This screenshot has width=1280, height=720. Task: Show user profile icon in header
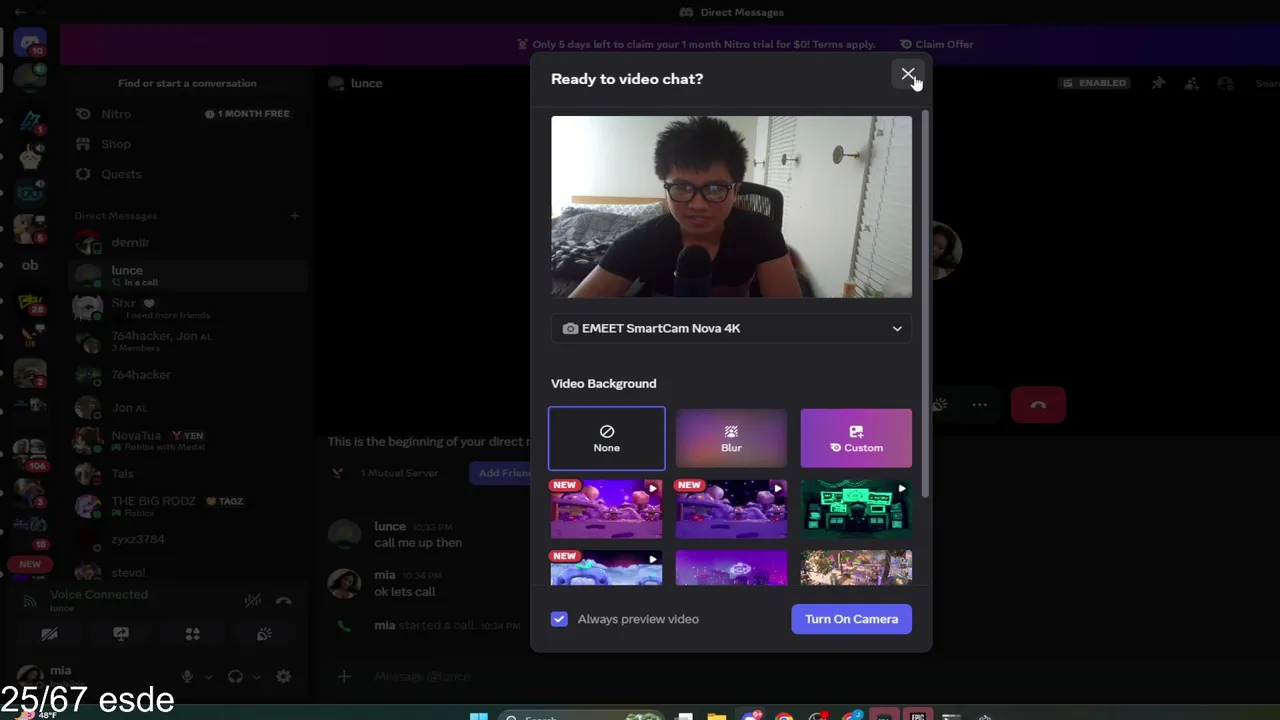pos(1225,83)
